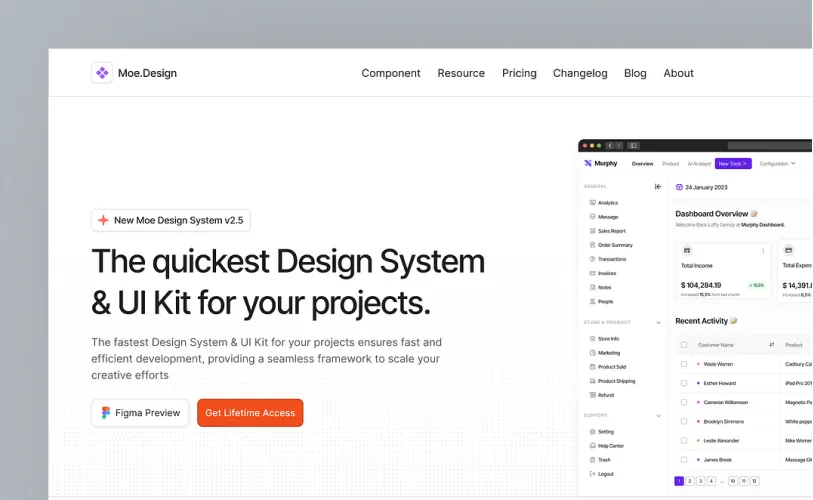The height and width of the screenshot is (500, 813).
Task: Open the Total Income card three-dot menu
Action: [764, 250]
